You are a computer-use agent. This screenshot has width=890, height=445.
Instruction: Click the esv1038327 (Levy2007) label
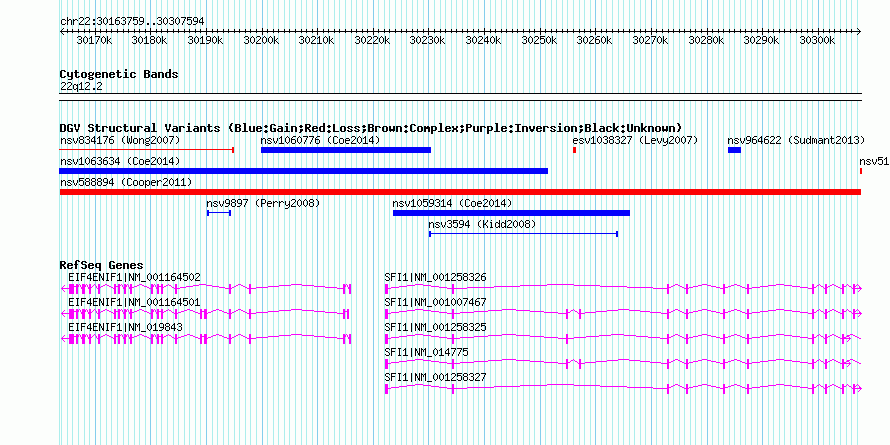pyautogui.click(x=635, y=140)
